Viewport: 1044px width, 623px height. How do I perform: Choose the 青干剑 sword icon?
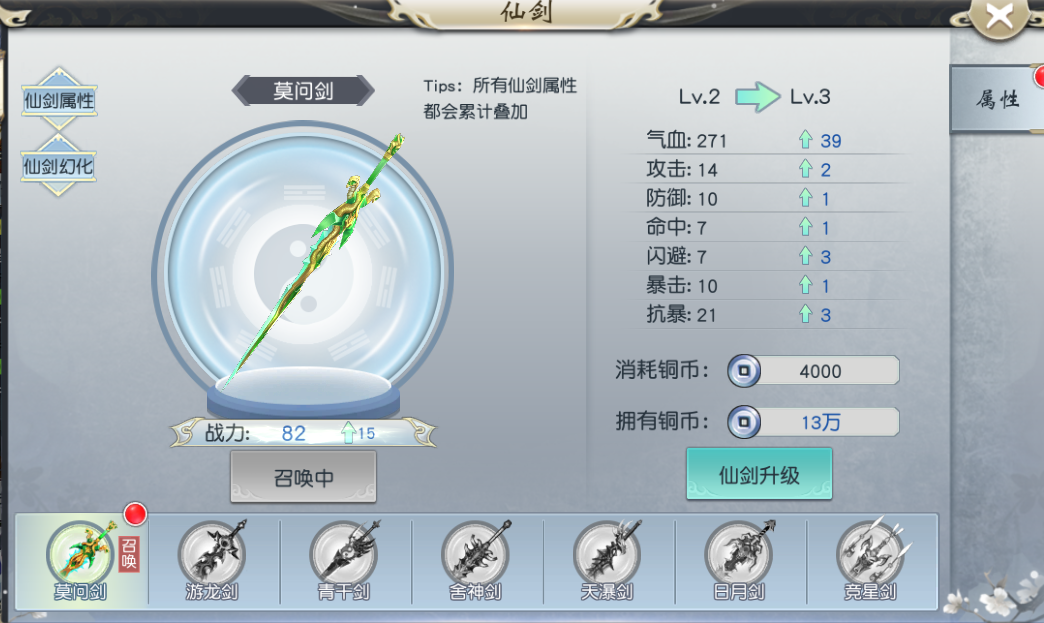pyautogui.click(x=344, y=554)
